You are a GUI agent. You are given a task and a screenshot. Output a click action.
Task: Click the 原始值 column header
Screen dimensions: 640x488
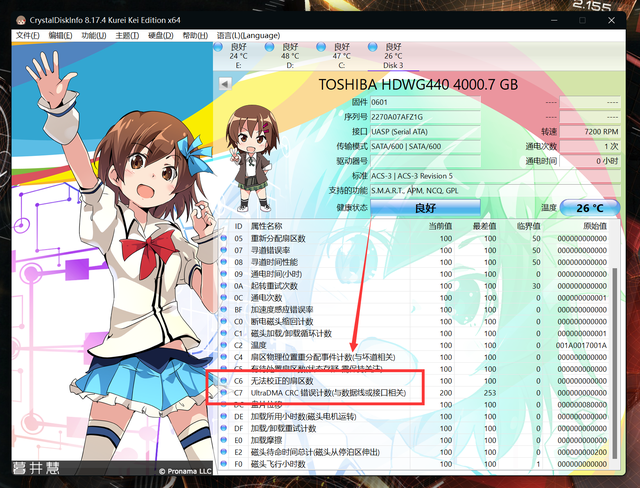595,226
